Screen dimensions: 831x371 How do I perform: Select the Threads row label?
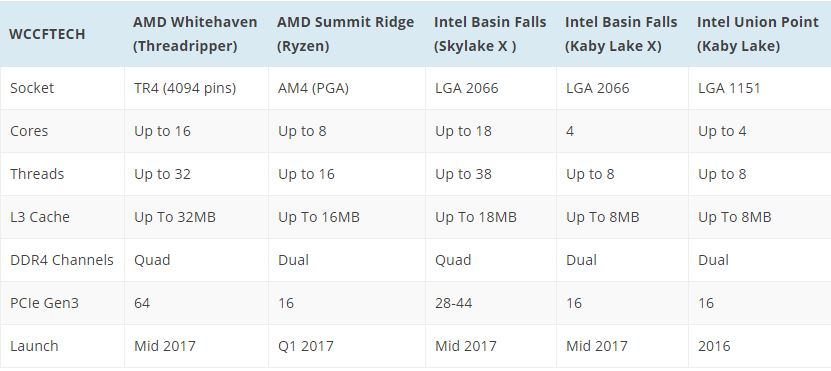point(37,174)
